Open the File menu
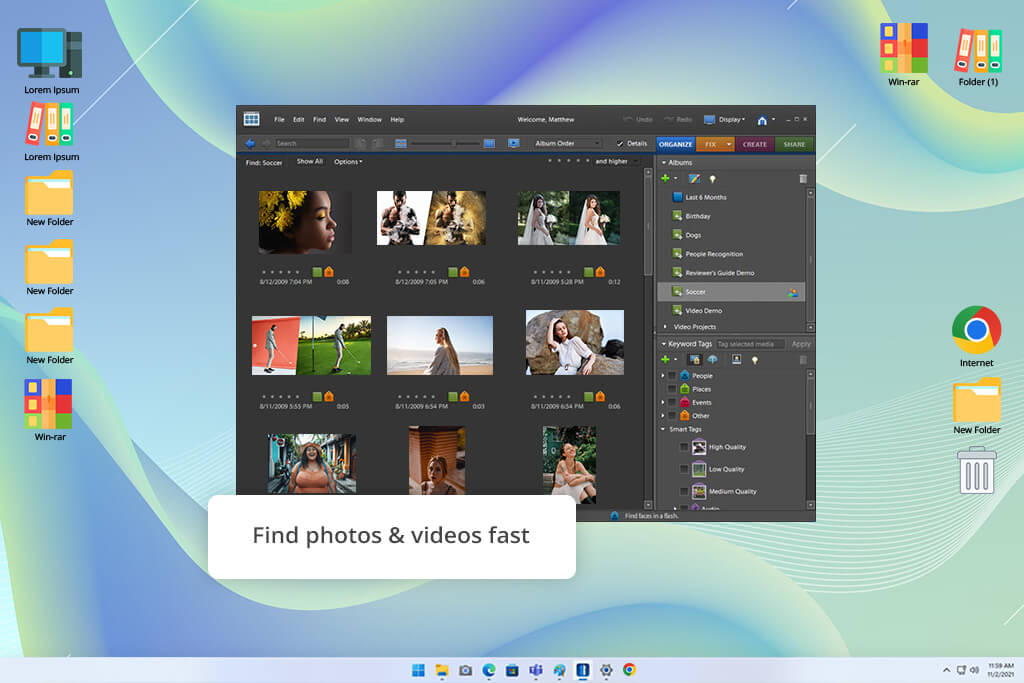The image size is (1024, 683). (x=280, y=119)
